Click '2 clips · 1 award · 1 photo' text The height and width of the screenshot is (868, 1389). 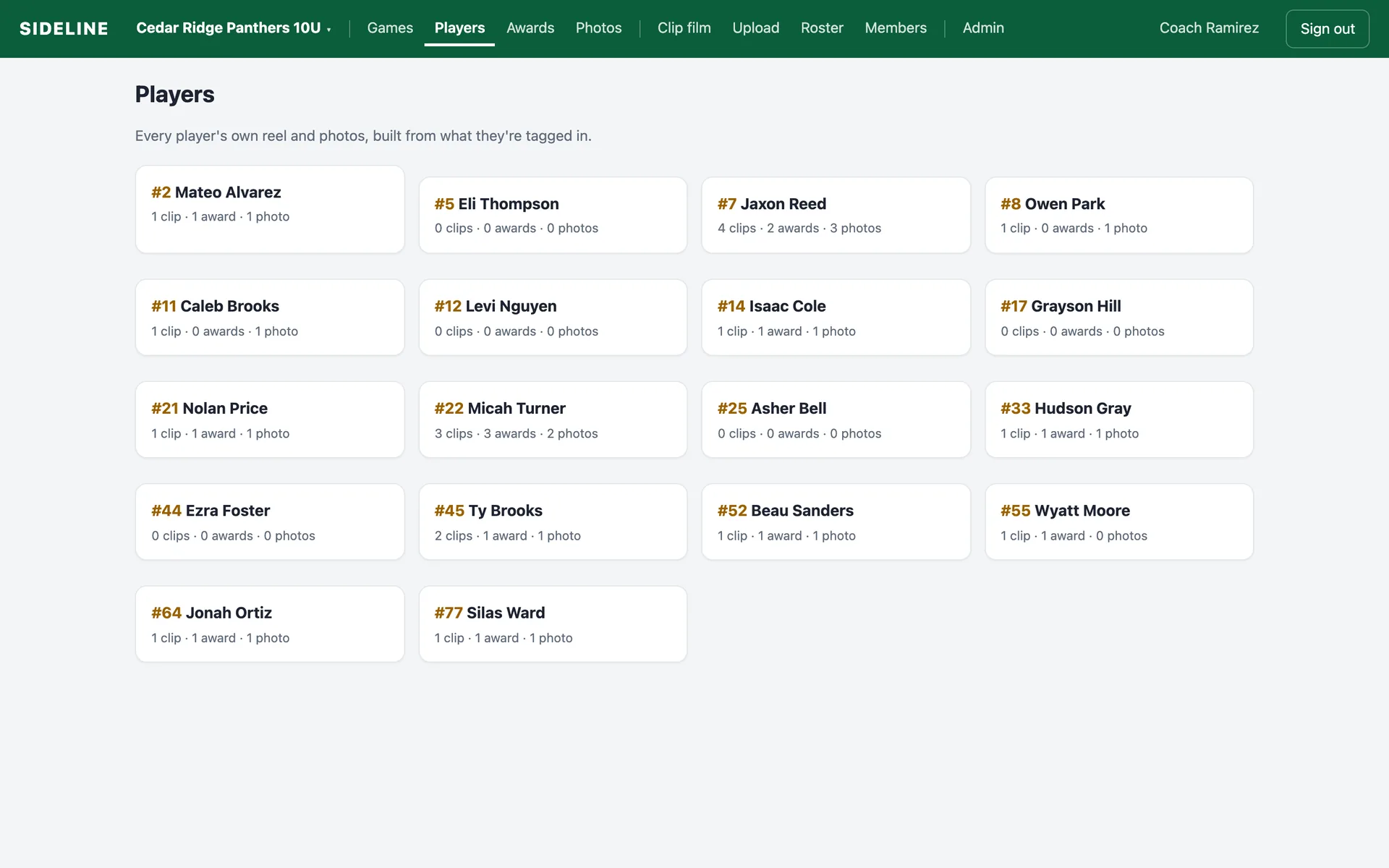click(x=507, y=535)
